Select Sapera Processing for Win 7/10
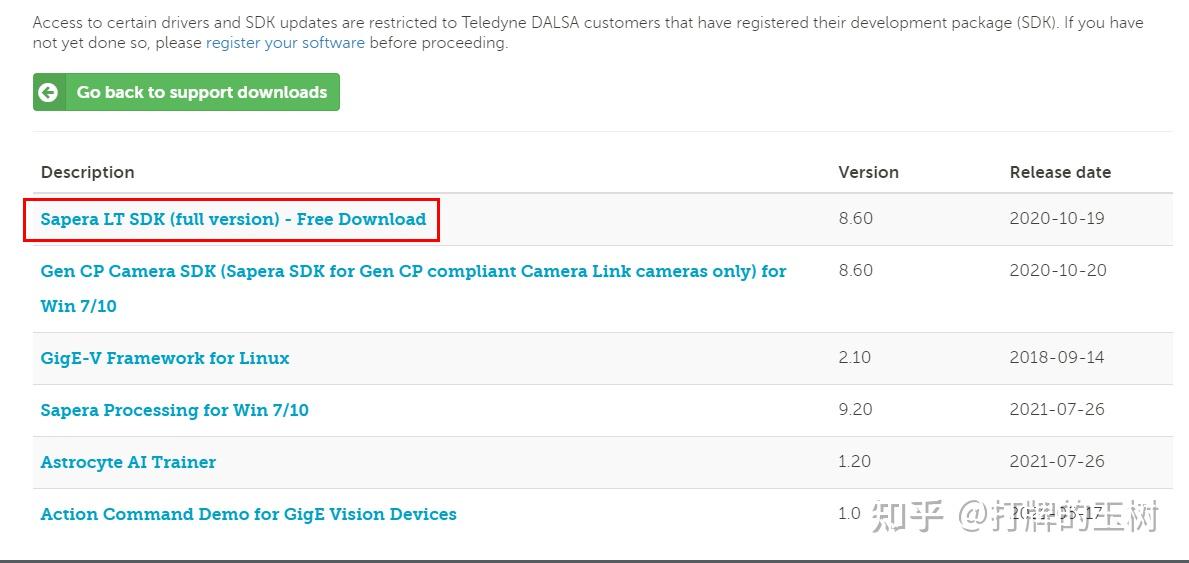The image size is (1189, 563). tap(174, 410)
